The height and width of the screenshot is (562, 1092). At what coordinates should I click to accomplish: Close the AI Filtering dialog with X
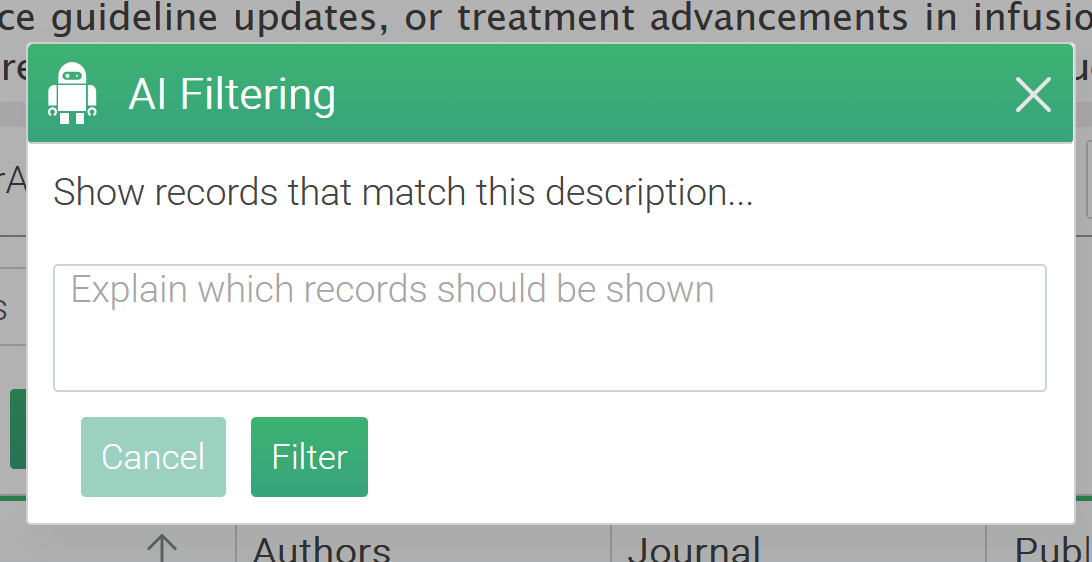click(x=1032, y=95)
